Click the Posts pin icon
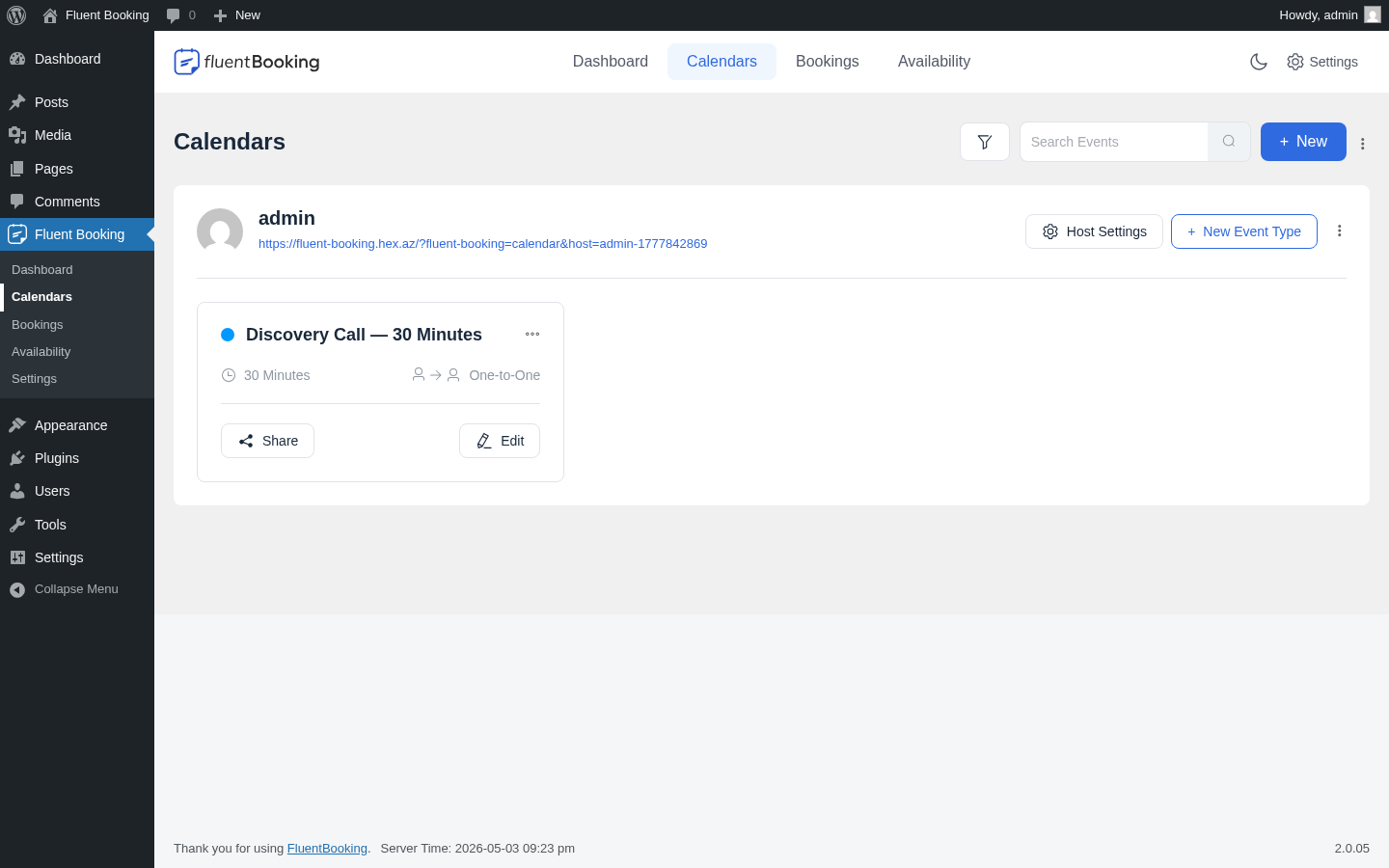 pos(17,102)
